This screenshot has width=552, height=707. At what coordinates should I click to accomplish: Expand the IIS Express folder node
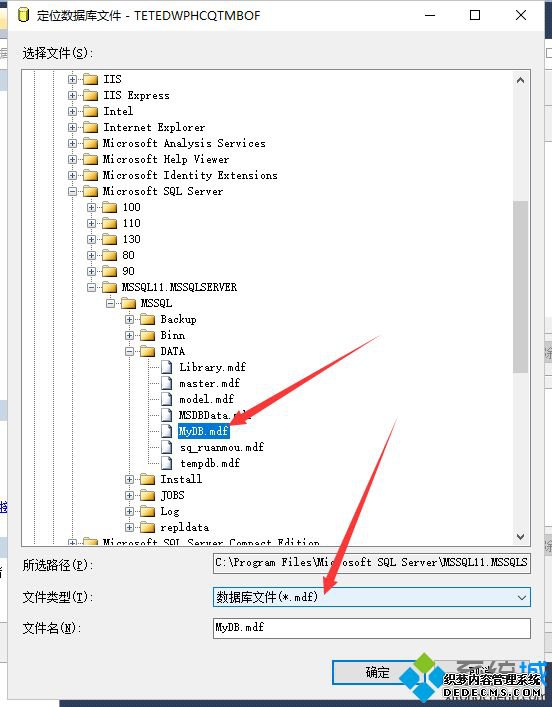point(72,96)
